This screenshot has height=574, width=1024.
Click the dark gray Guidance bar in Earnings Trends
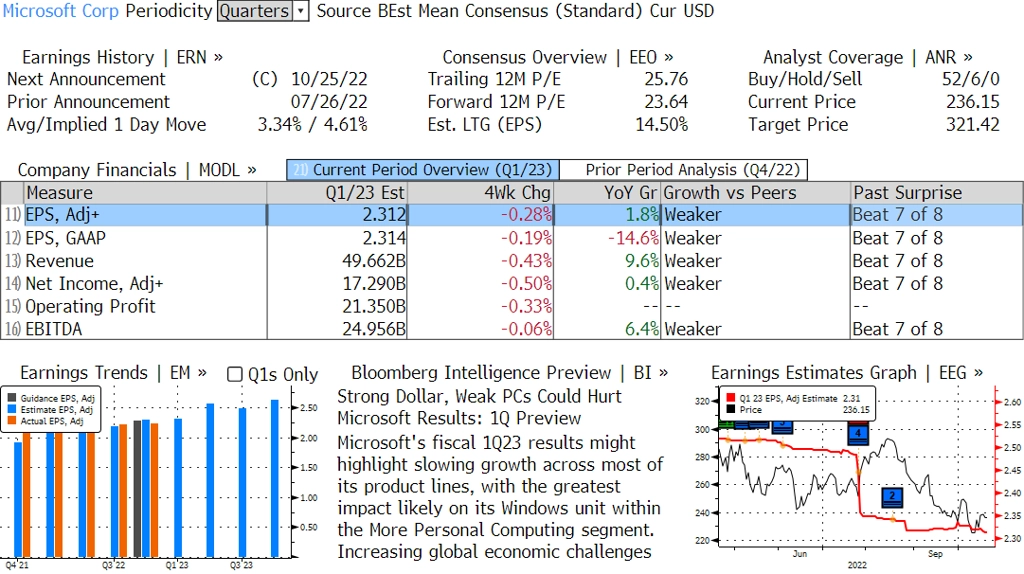(137, 488)
